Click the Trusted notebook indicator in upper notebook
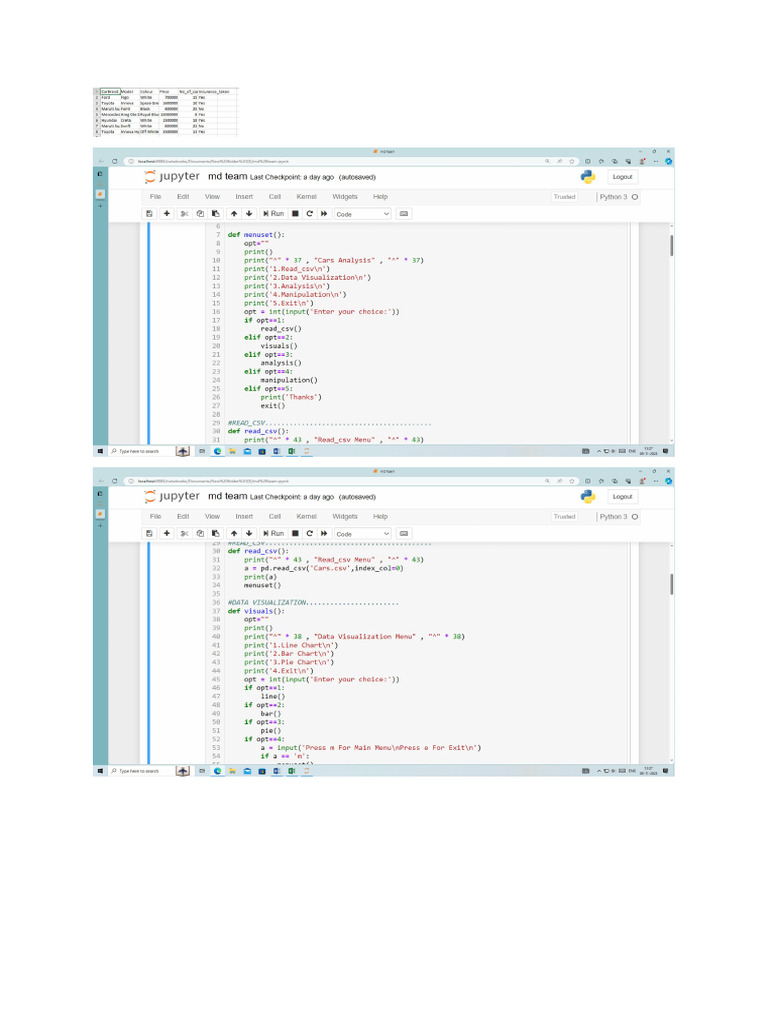Screen dimensions: 768x1024 coord(564,197)
